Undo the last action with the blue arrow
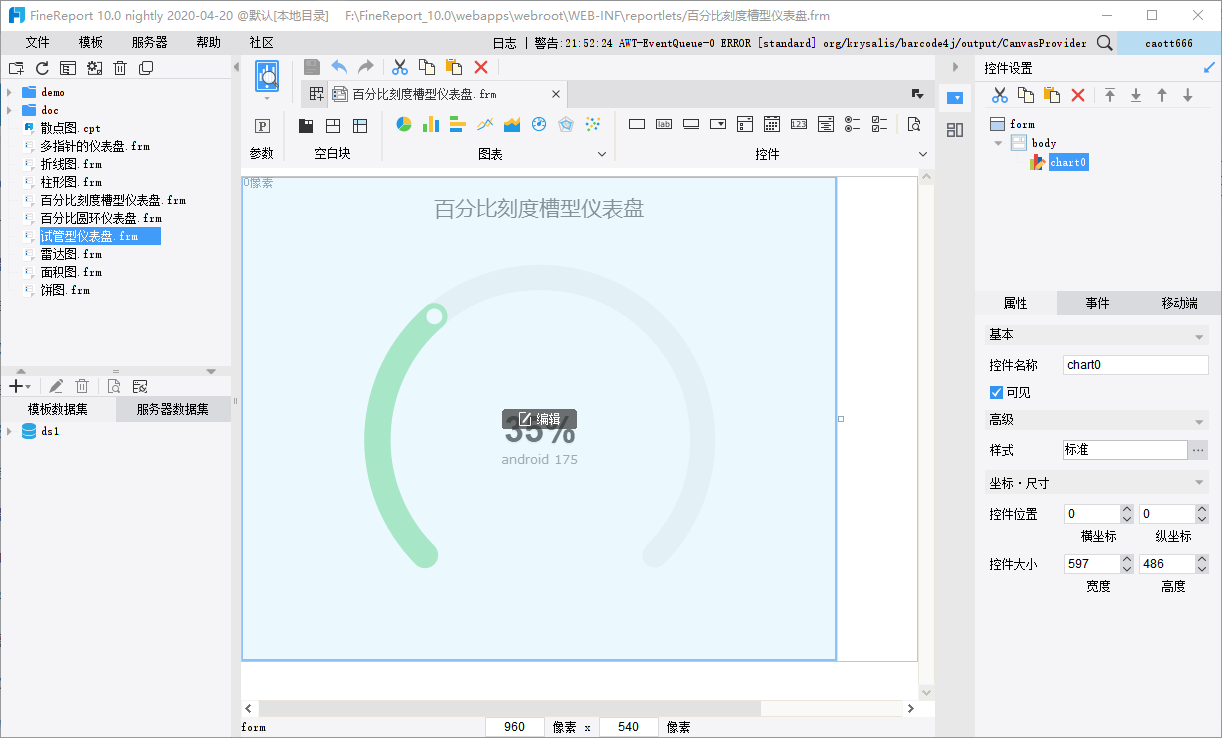This screenshot has width=1222, height=738. [x=339, y=67]
